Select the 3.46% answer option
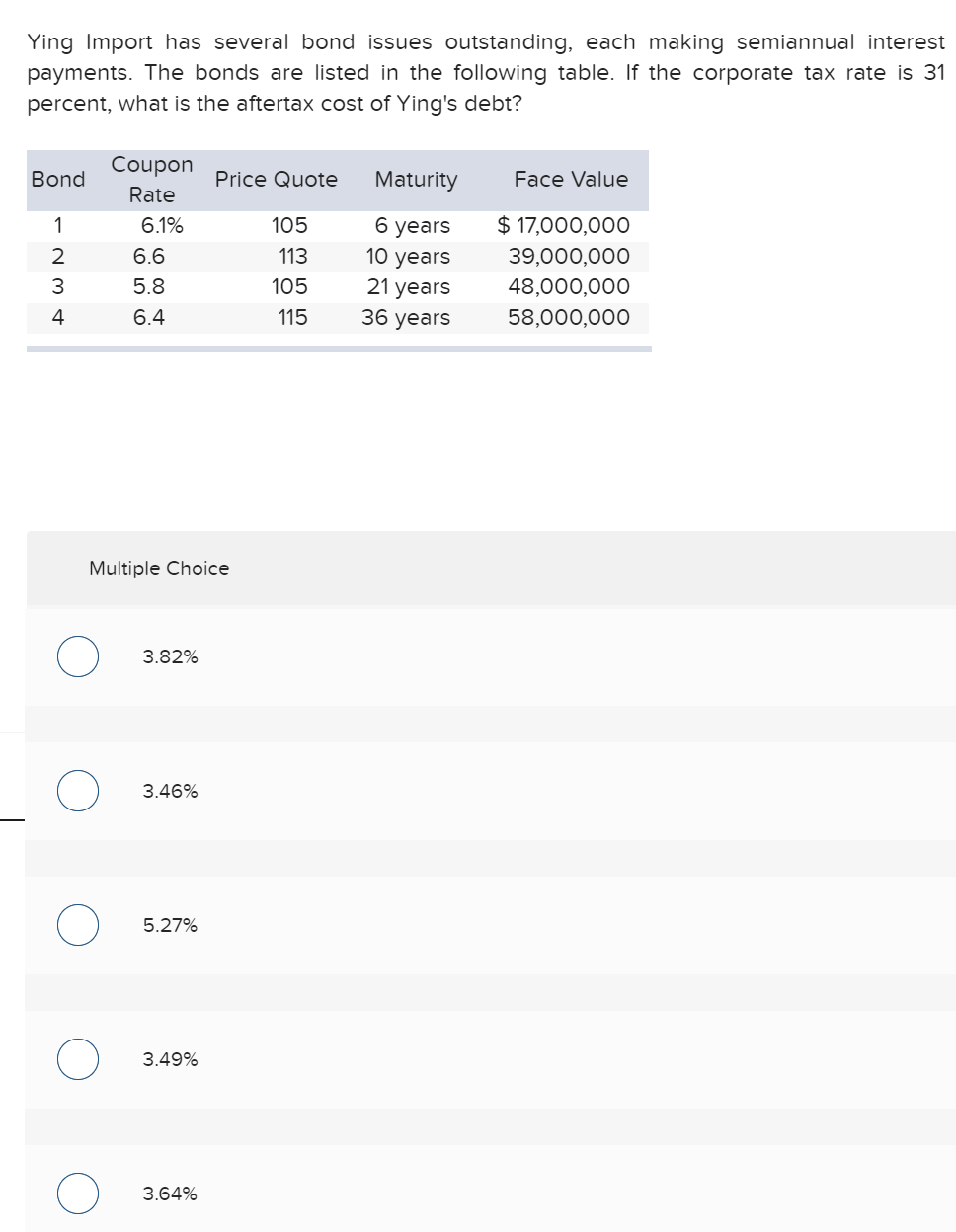 coord(77,790)
